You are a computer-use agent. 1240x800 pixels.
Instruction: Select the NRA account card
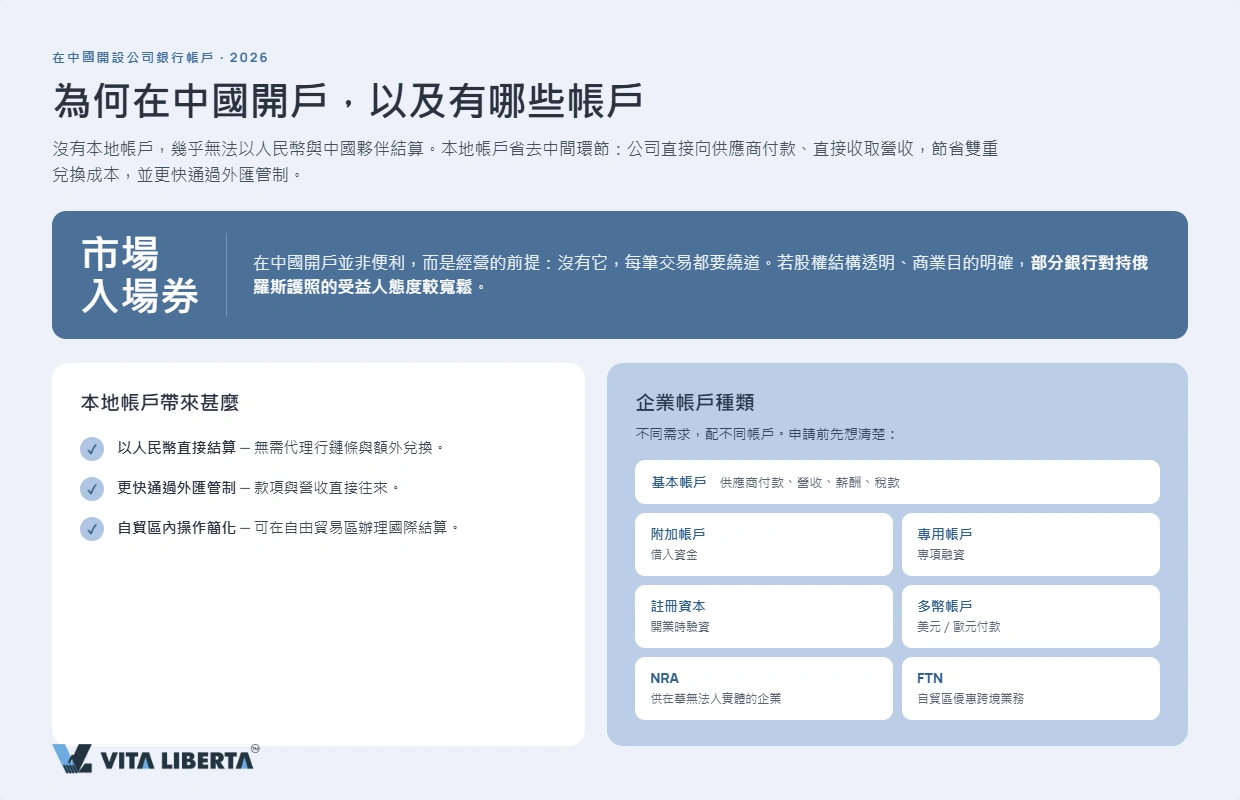[764, 688]
